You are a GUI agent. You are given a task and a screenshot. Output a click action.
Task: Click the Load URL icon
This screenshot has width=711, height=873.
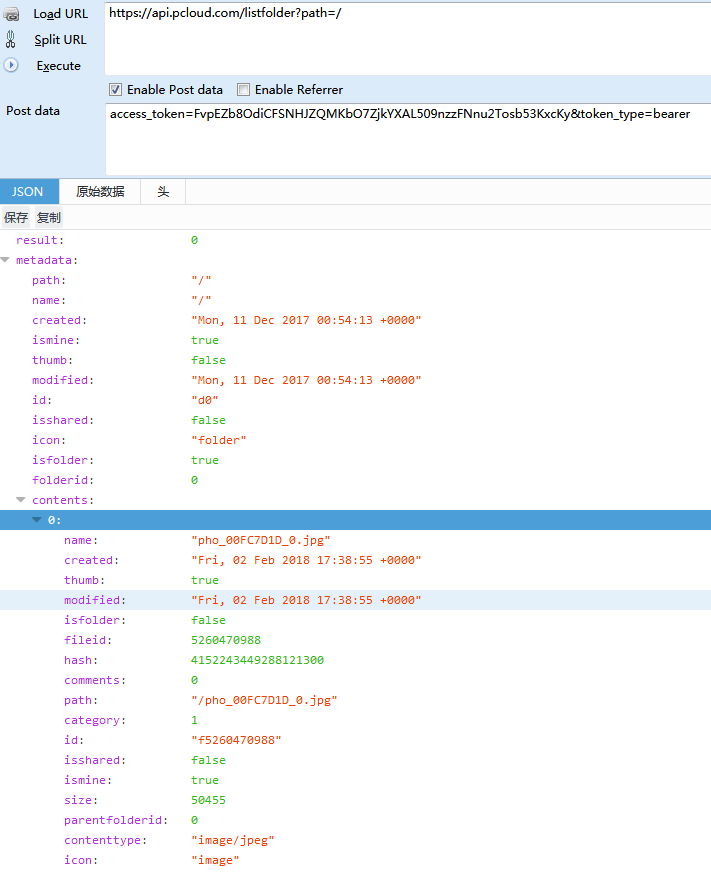tap(11, 14)
